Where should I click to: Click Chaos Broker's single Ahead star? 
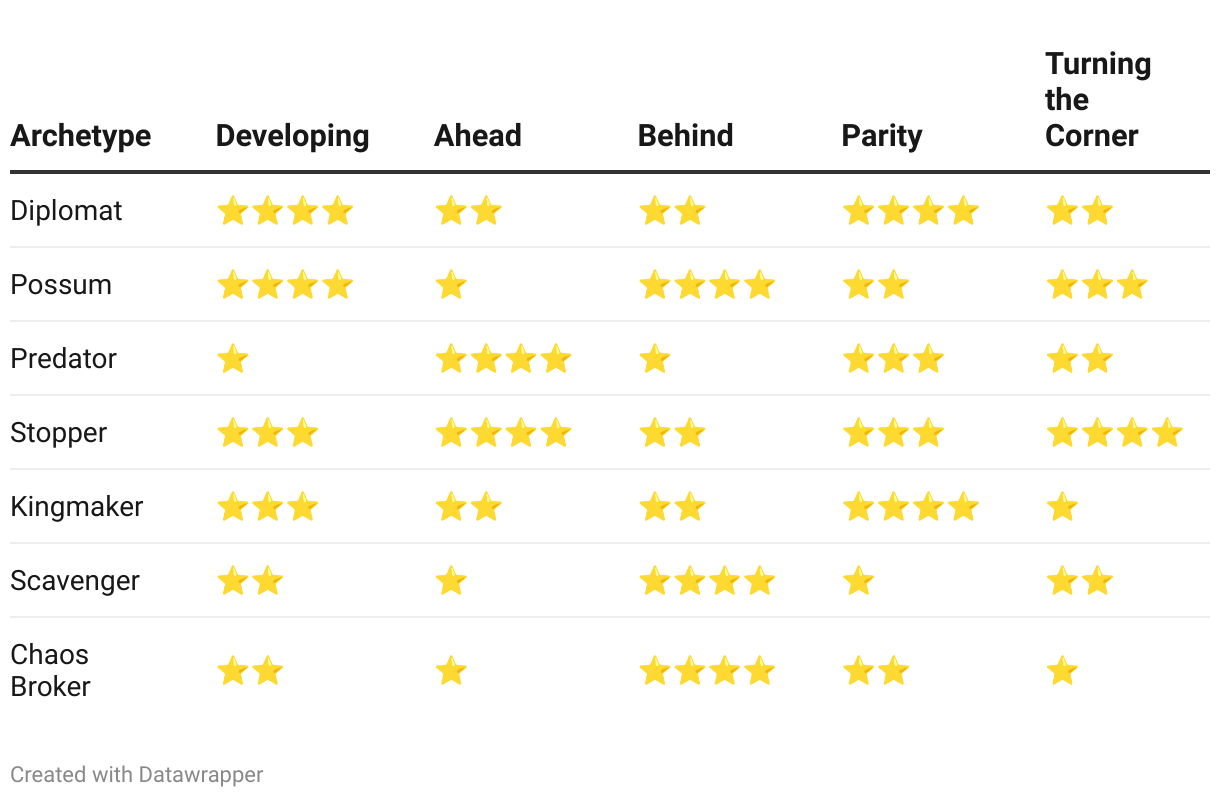451,671
